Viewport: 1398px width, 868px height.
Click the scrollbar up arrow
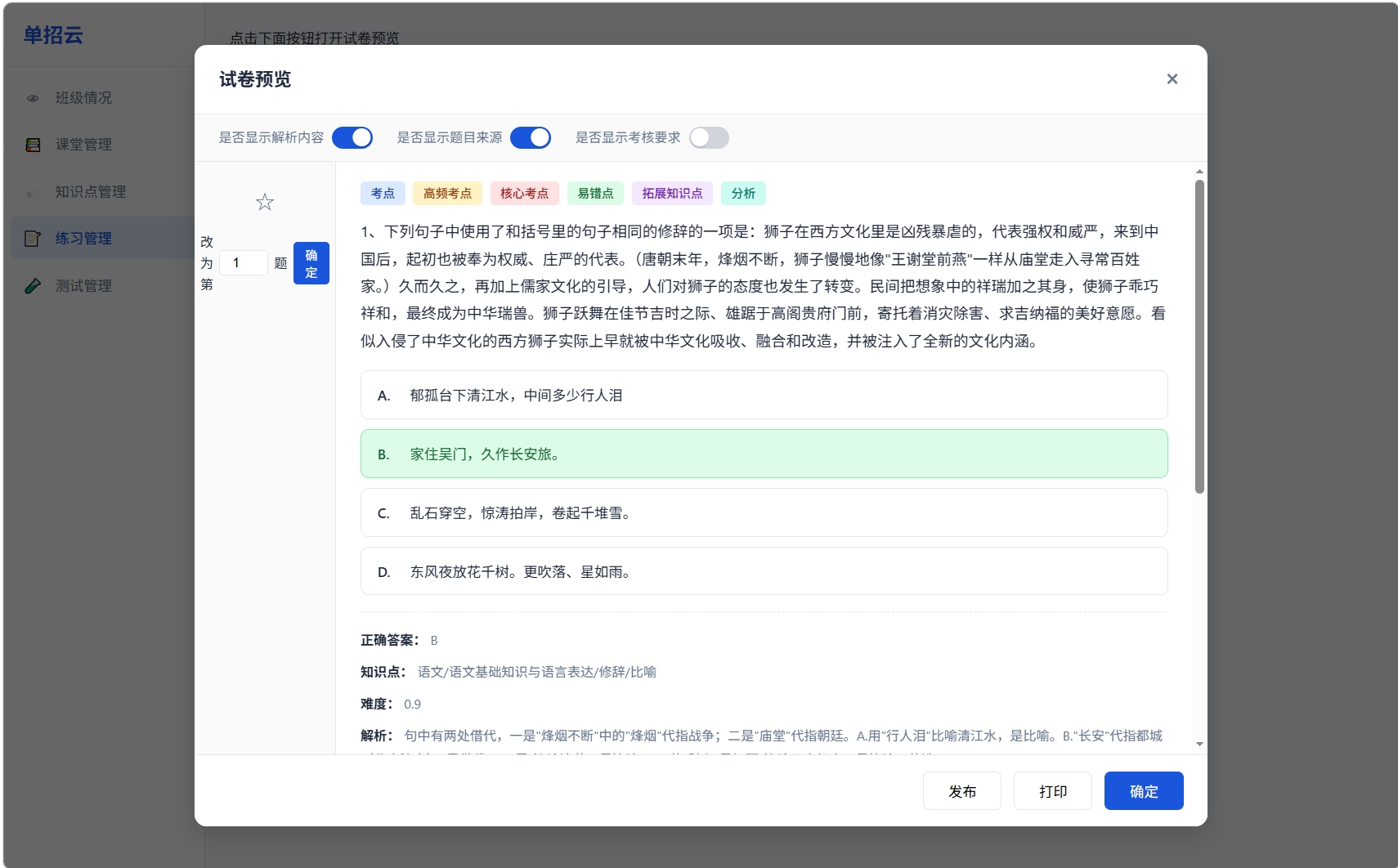pos(1199,172)
